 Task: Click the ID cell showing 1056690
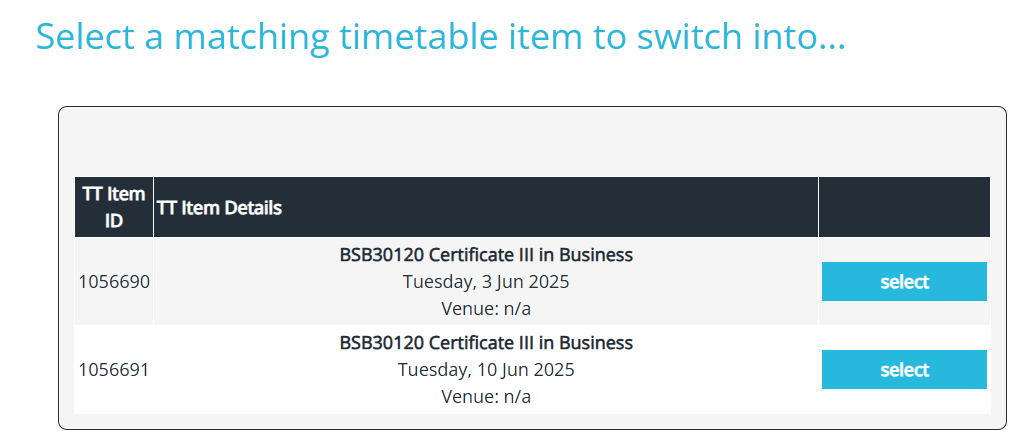(114, 282)
